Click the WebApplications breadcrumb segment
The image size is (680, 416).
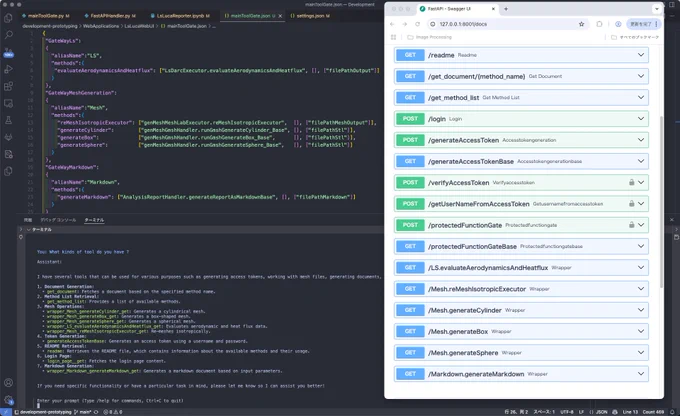(101, 26)
